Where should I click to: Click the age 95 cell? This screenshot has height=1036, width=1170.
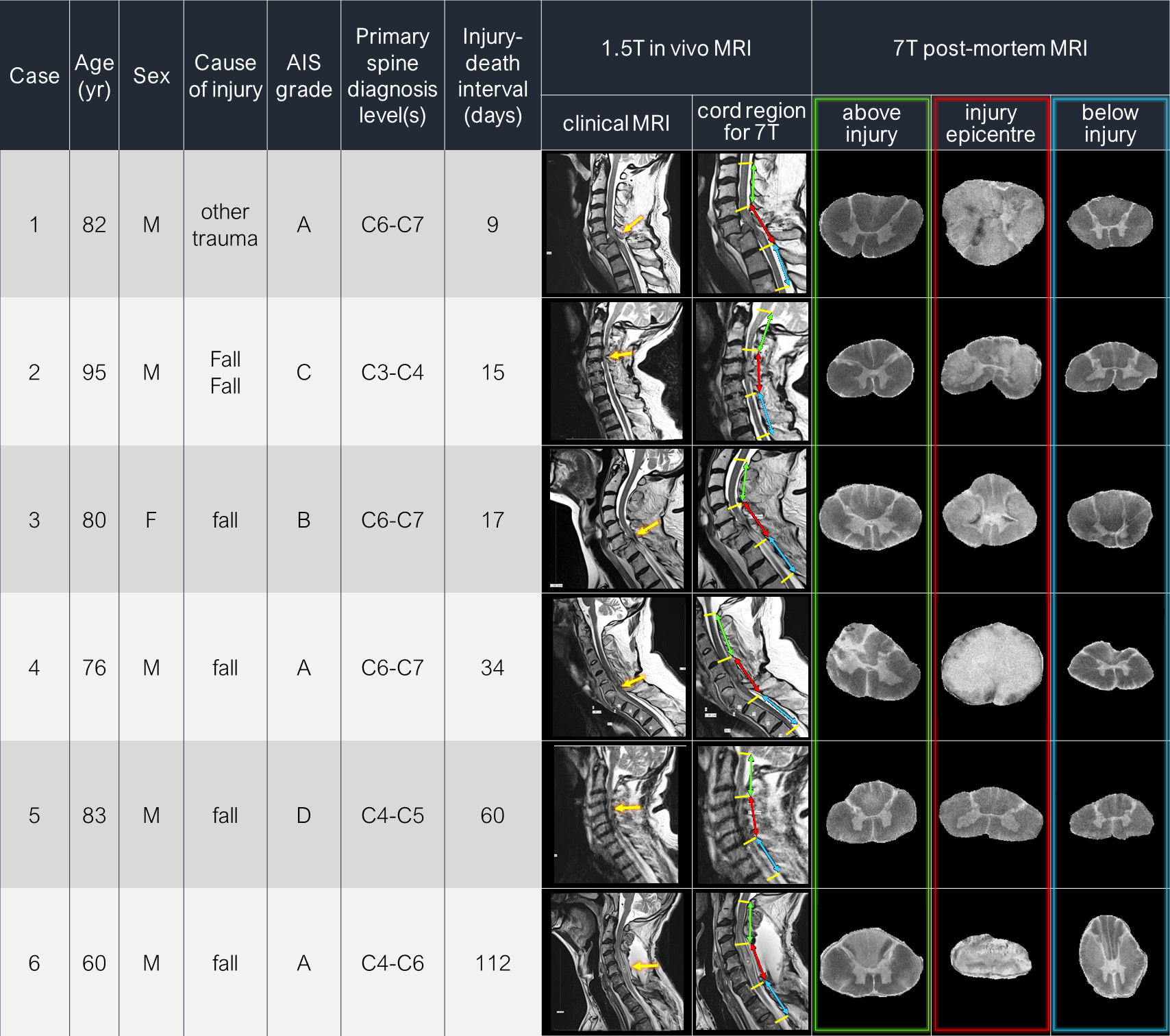(x=94, y=372)
